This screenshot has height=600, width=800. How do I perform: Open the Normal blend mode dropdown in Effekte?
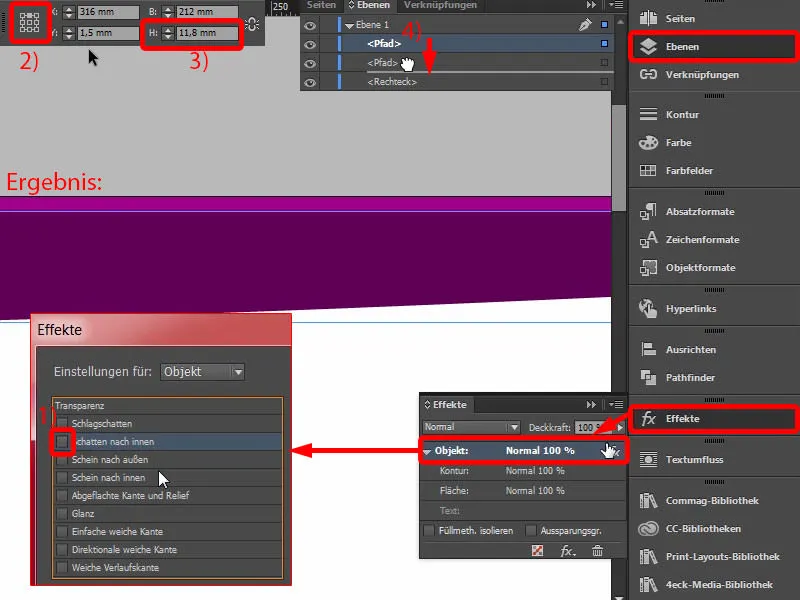(x=471, y=427)
